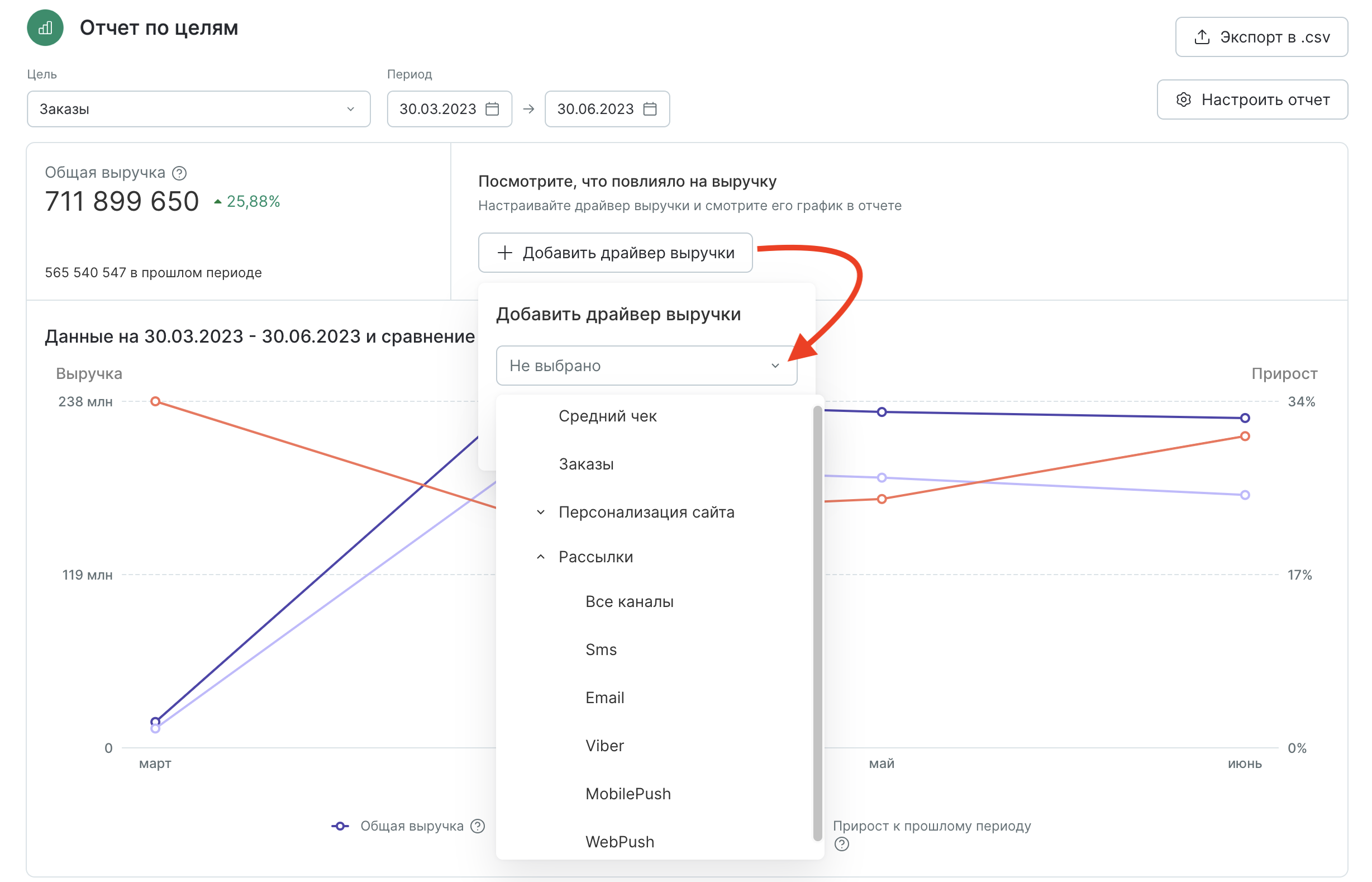1372x882 pixels.
Task: Click the dark purple May data point
Action: [882, 412]
